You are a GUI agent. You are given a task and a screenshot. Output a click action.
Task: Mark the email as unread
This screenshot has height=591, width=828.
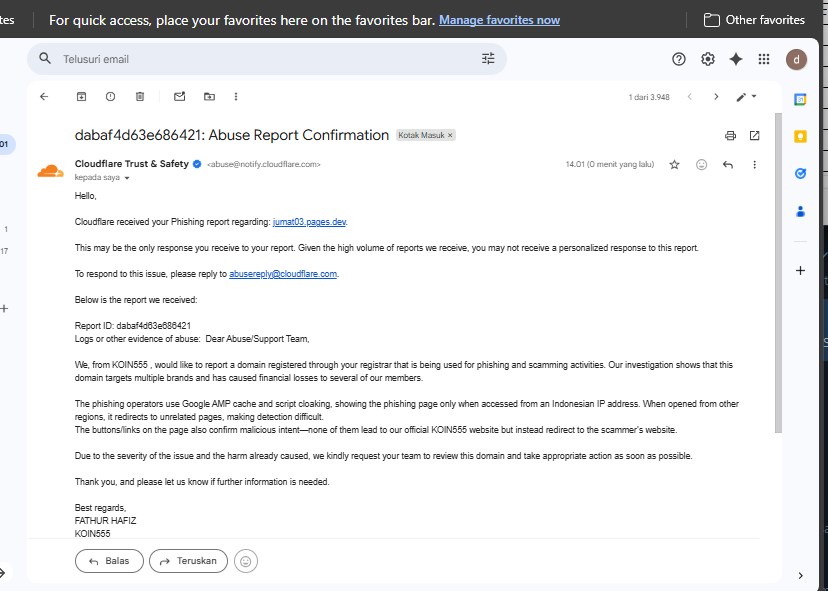click(180, 97)
